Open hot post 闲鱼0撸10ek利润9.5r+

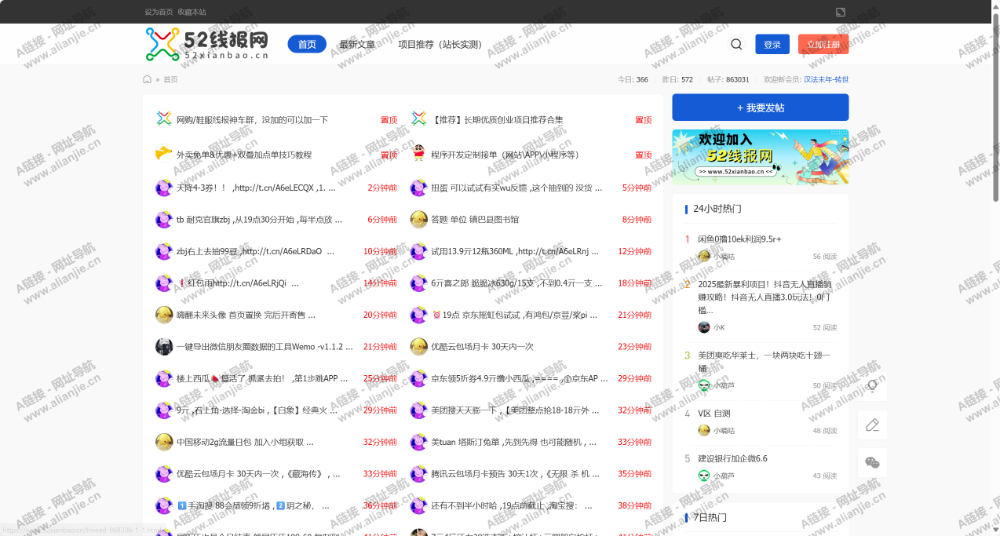(x=740, y=239)
